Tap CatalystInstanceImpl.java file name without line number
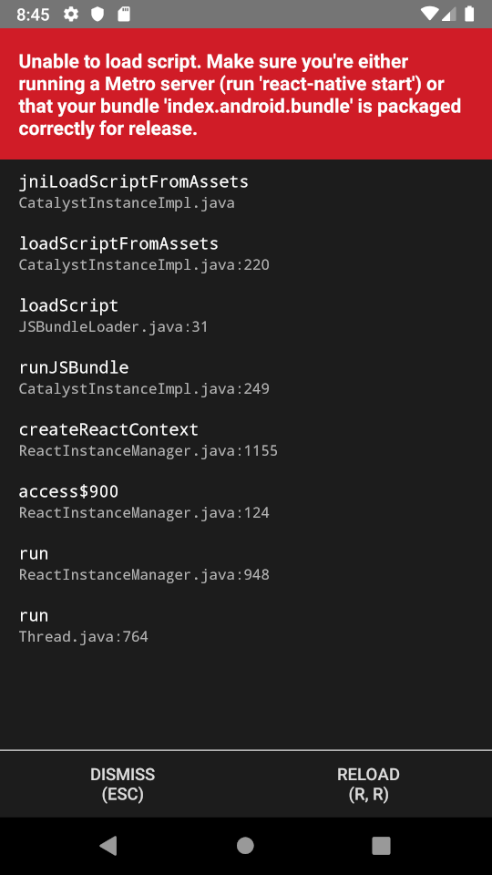Screen dimensions: 492x875 point(127,203)
